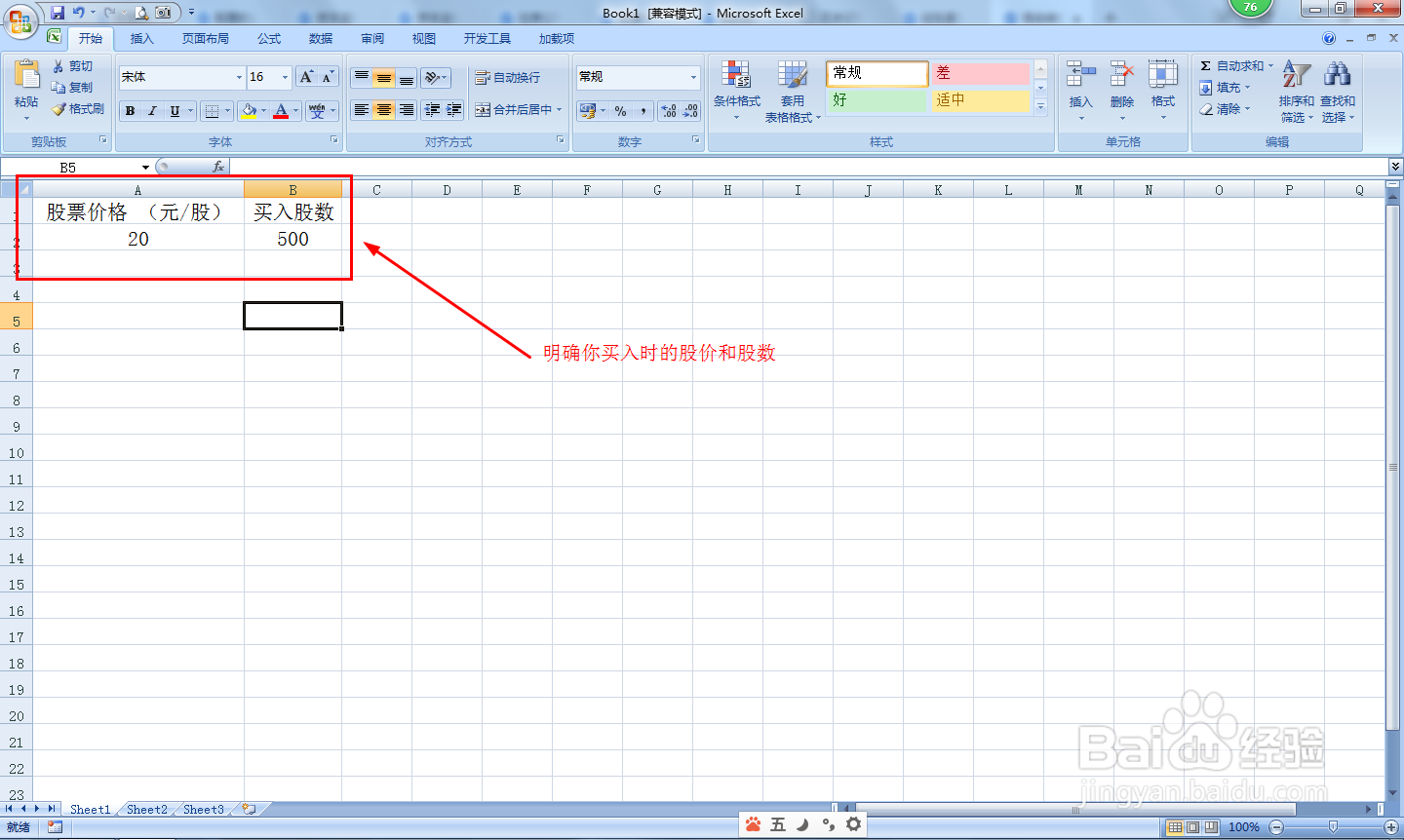Open the Microsoft Office Help question mark
The image size is (1404, 840).
pos(1329,39)
